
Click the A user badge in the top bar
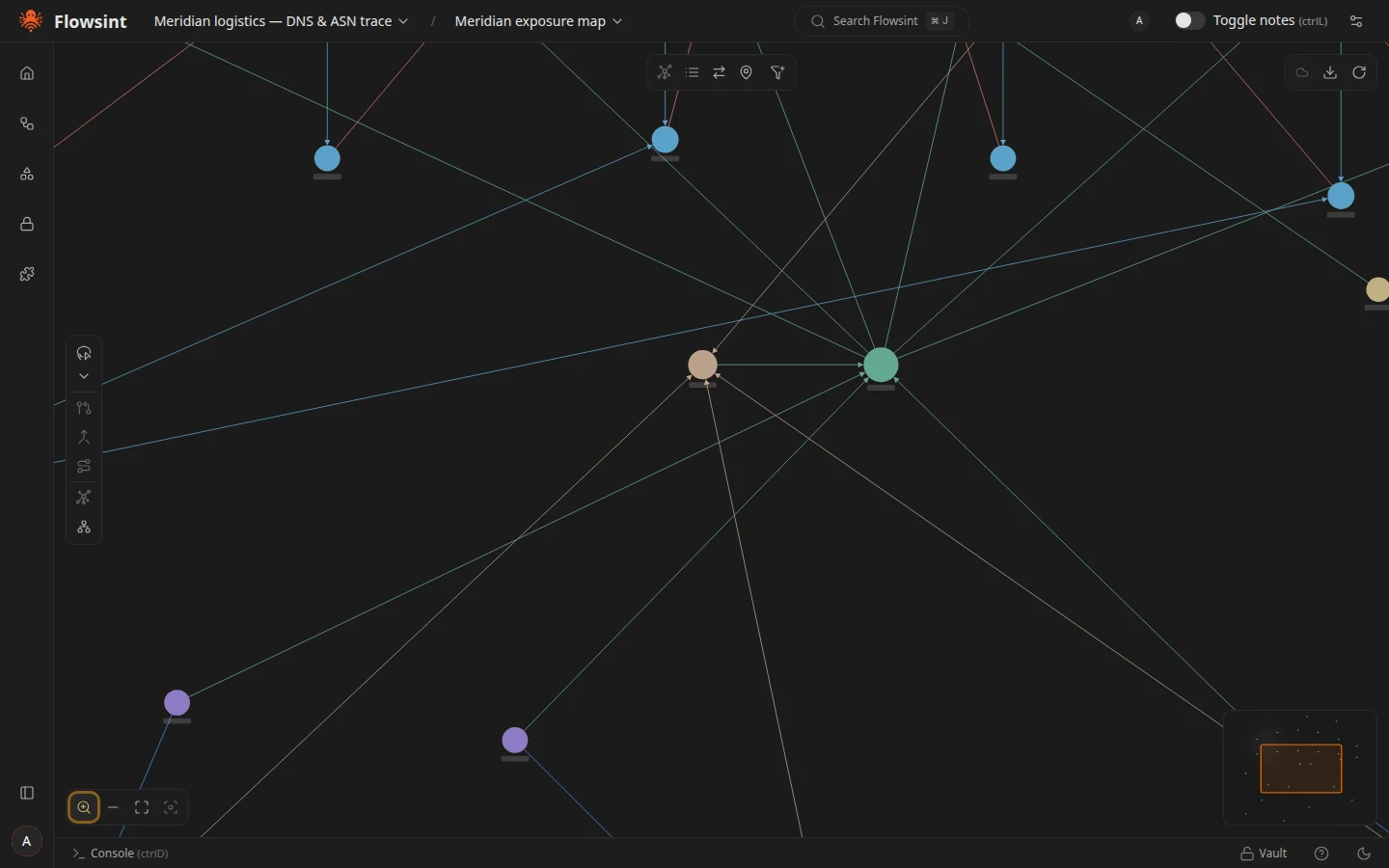coord(1139,20)
